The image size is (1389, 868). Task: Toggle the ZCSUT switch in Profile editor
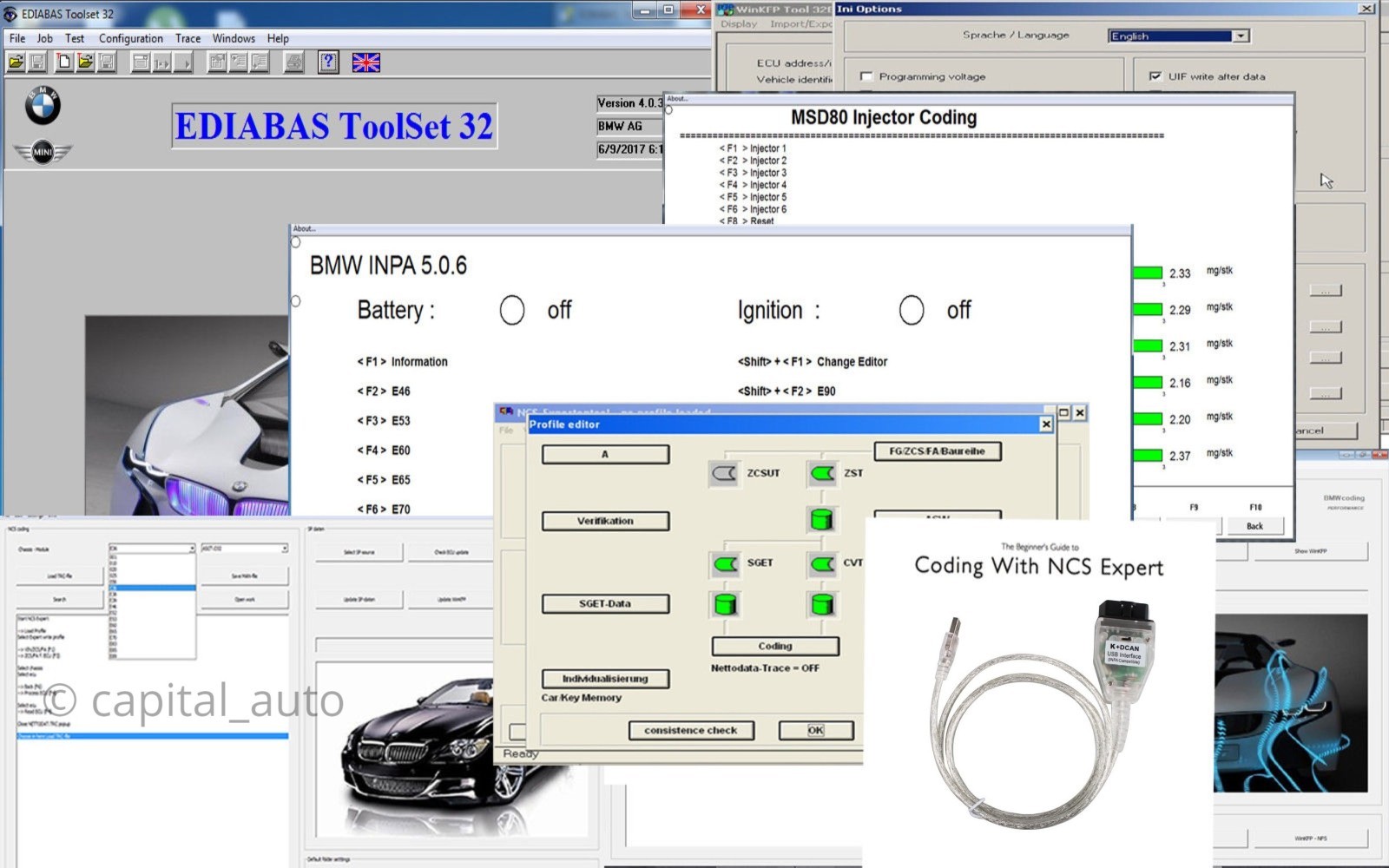pos(724,473)
